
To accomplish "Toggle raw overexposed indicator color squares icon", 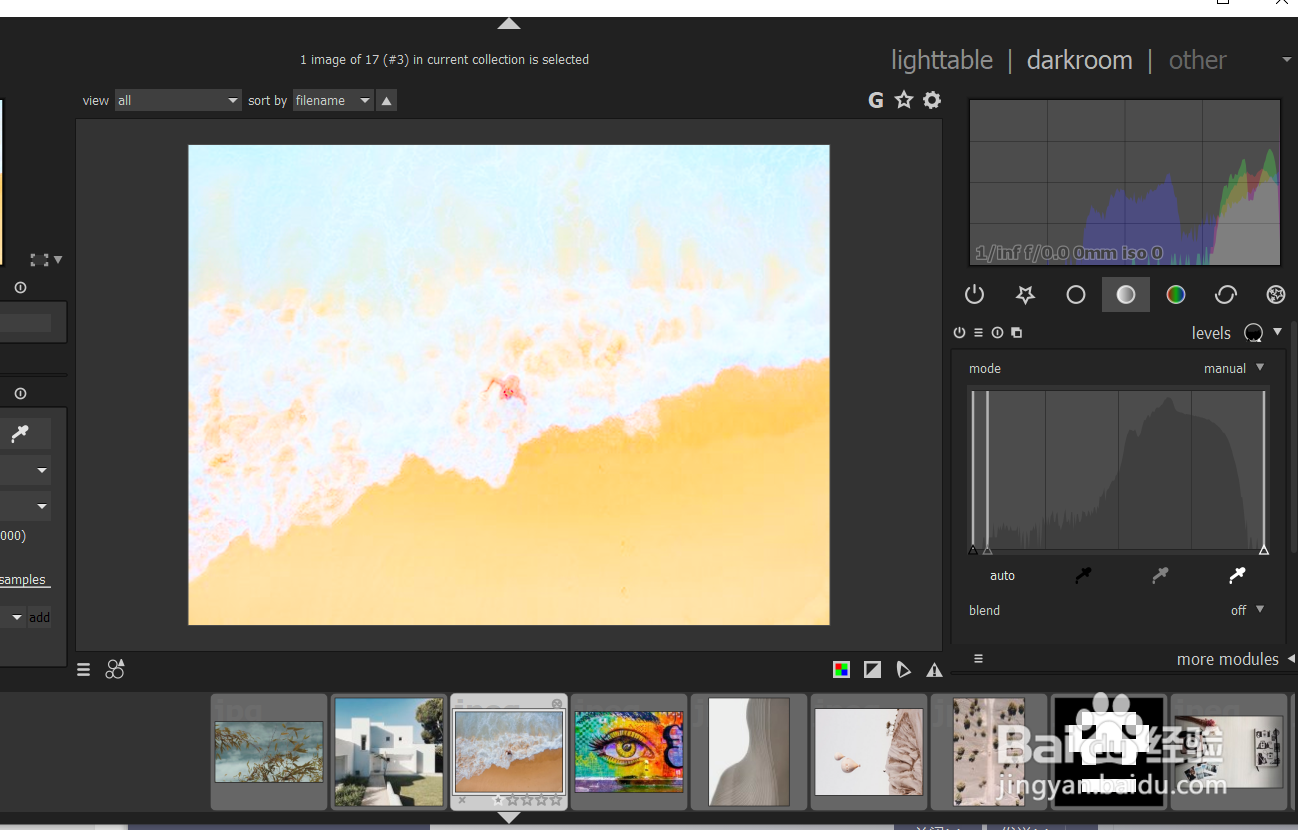I will [842, 670].
